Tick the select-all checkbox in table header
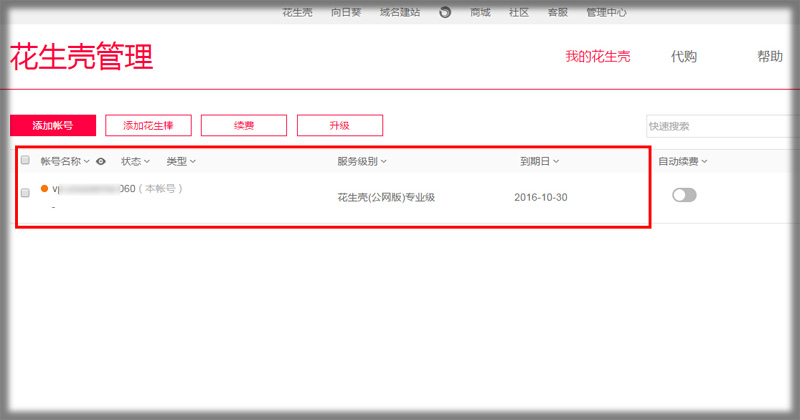Image resolution: width=800 pixels, height=420 pixels. click(25, 160)
